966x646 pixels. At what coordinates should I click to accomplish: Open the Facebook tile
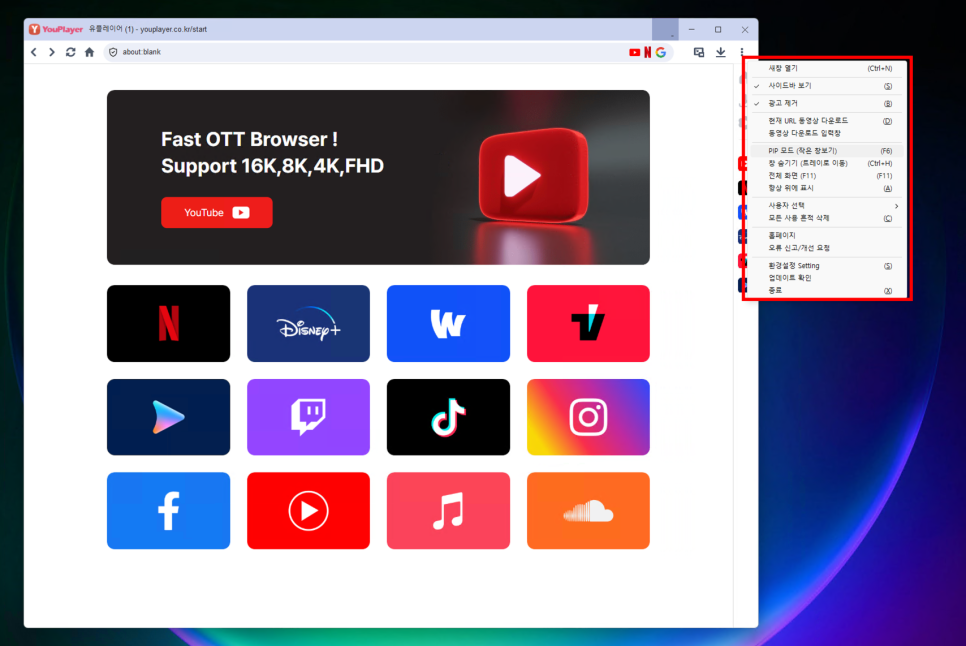(x=168, y=511)
